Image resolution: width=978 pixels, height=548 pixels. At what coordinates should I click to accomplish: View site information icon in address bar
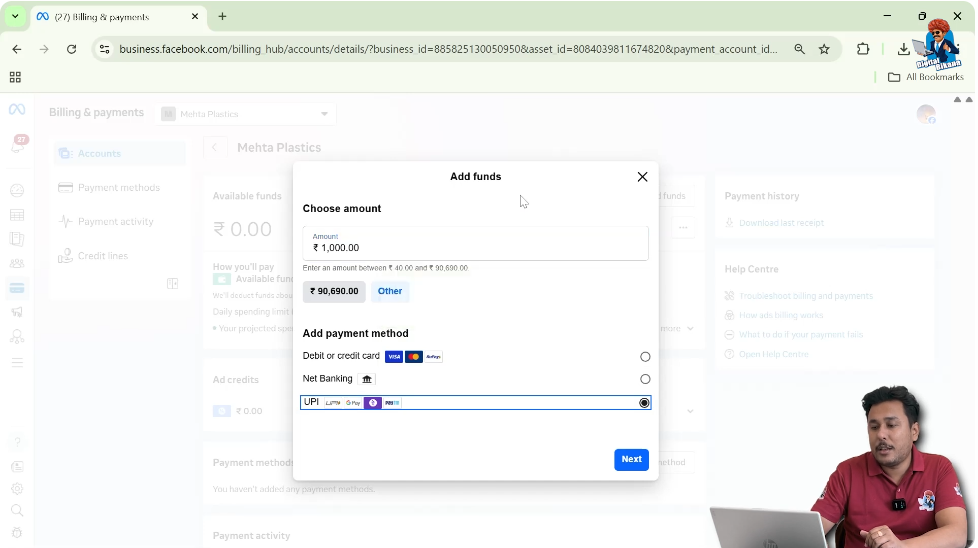pos(105,49)
